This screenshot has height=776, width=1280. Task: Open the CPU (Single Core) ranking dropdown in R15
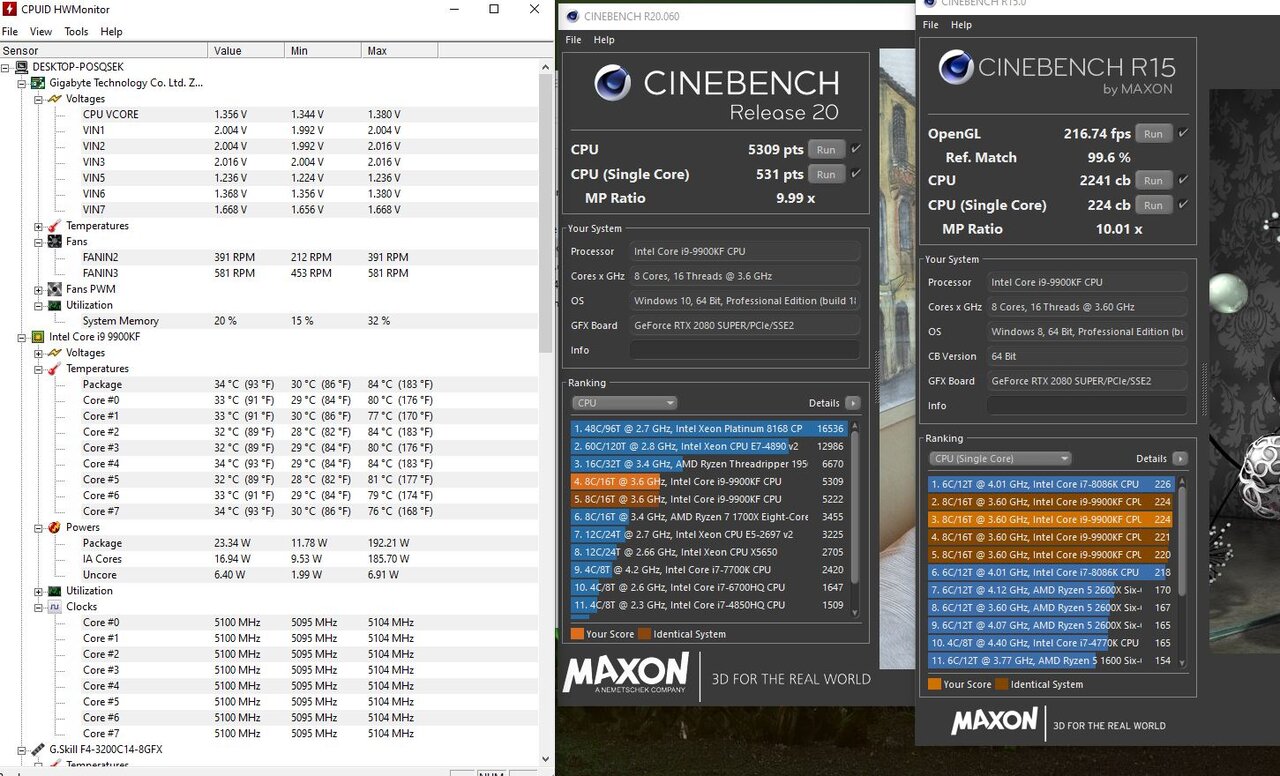point(1000,458)
